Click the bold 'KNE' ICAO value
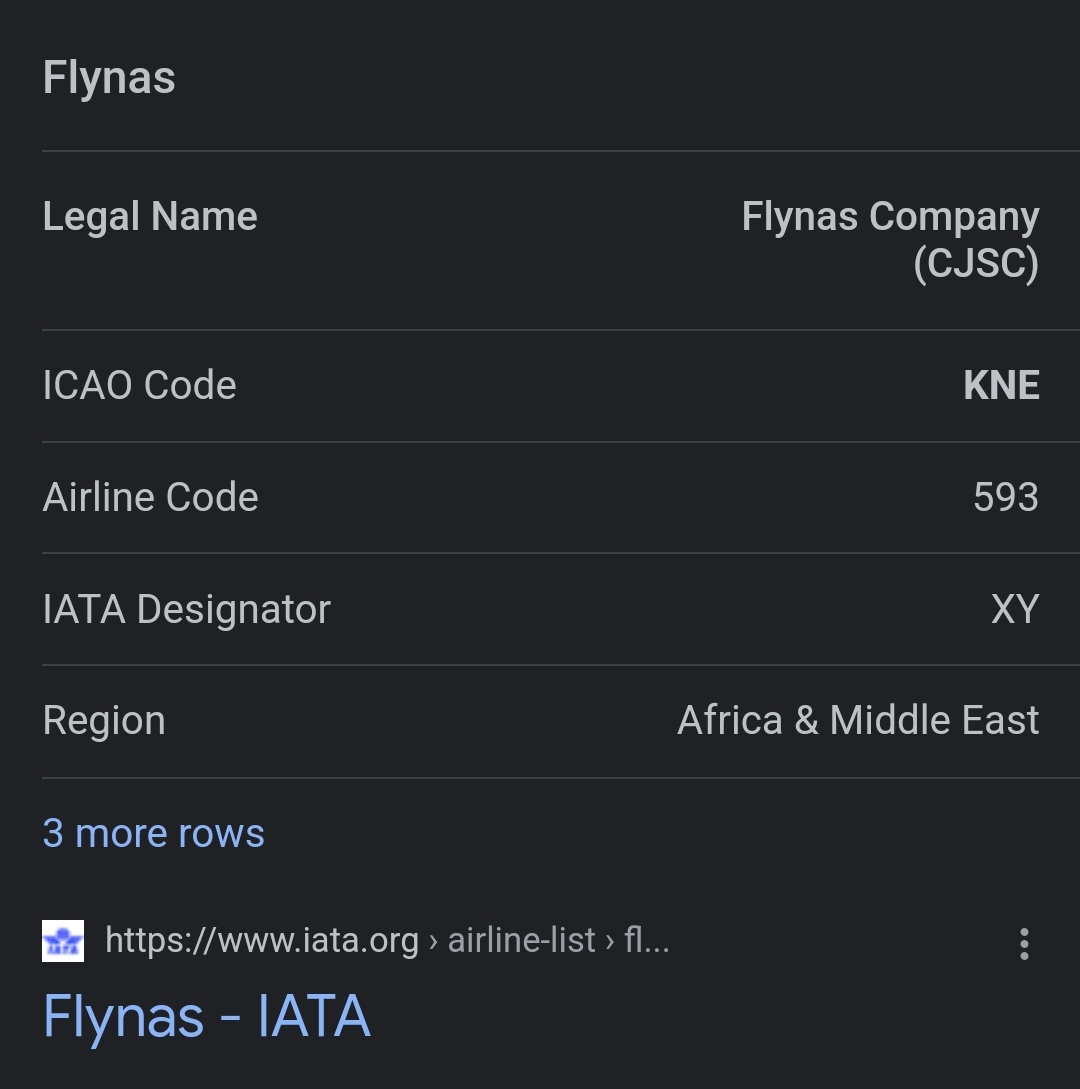This screenshot has height=1089, width=1080. point(1001,386)
